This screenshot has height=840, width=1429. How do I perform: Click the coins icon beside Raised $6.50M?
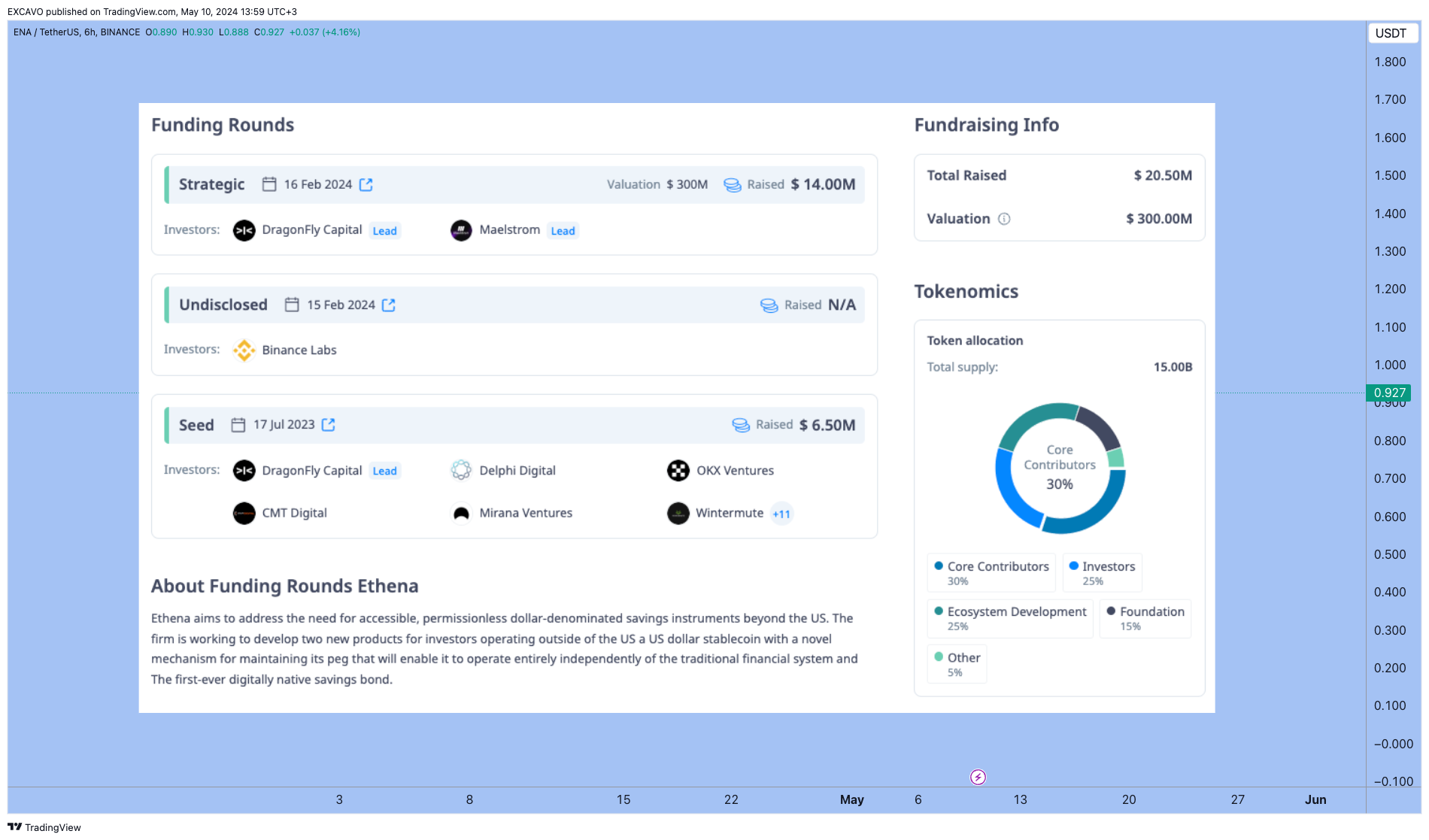click(741, 425)
